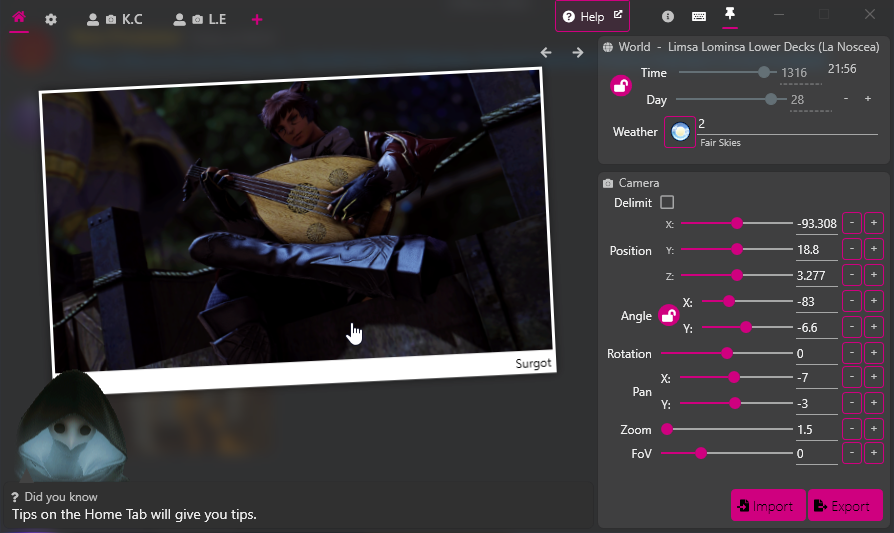The width and height of the screenshot is (894, 533).
Task: Click the Rotation slider
Action: click(726, 353)
